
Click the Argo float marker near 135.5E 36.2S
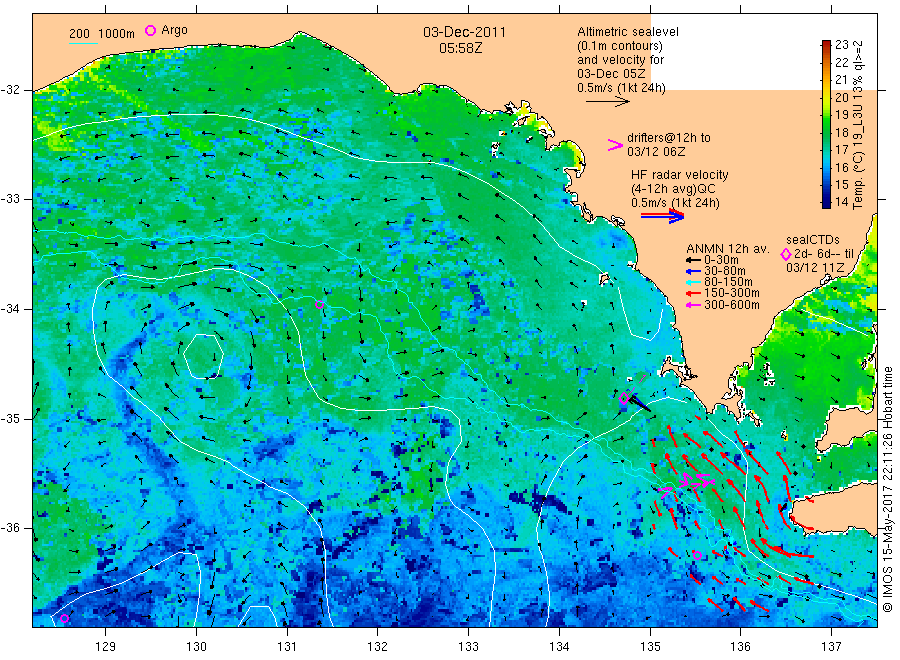[697, 555]
